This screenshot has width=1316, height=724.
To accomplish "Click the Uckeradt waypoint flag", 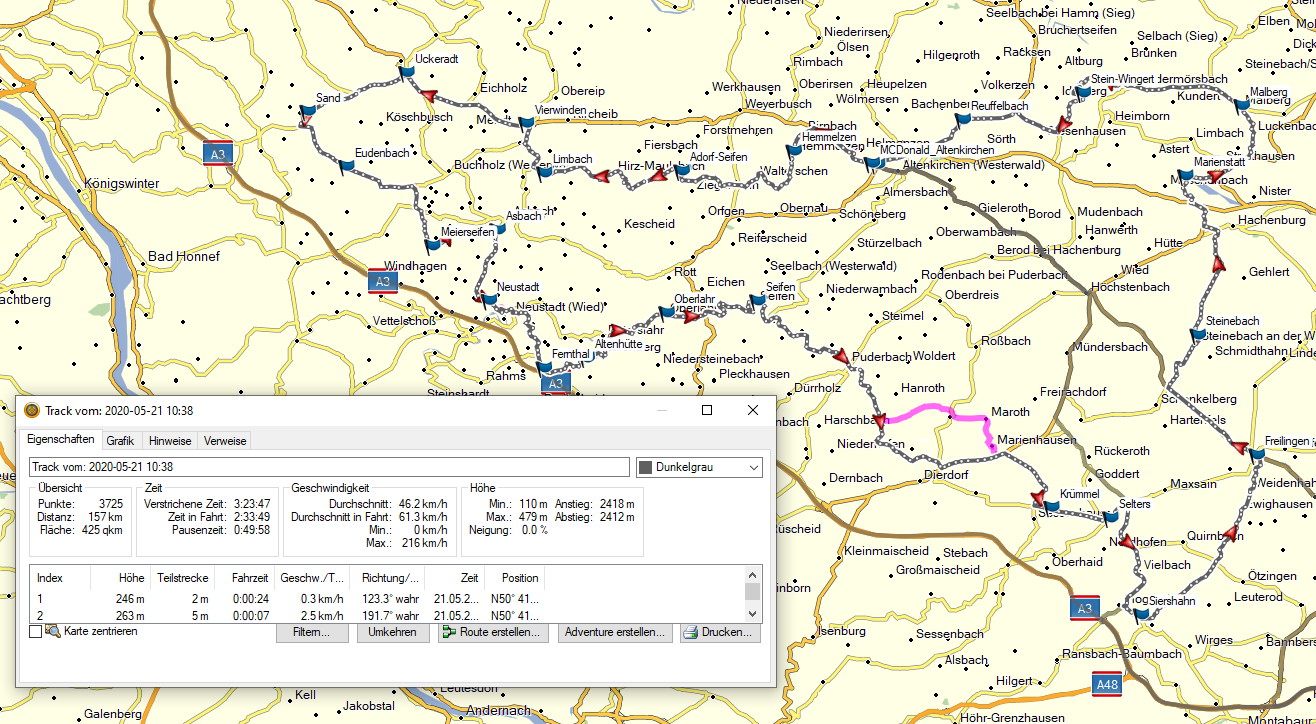I will (x=406, y=72).
